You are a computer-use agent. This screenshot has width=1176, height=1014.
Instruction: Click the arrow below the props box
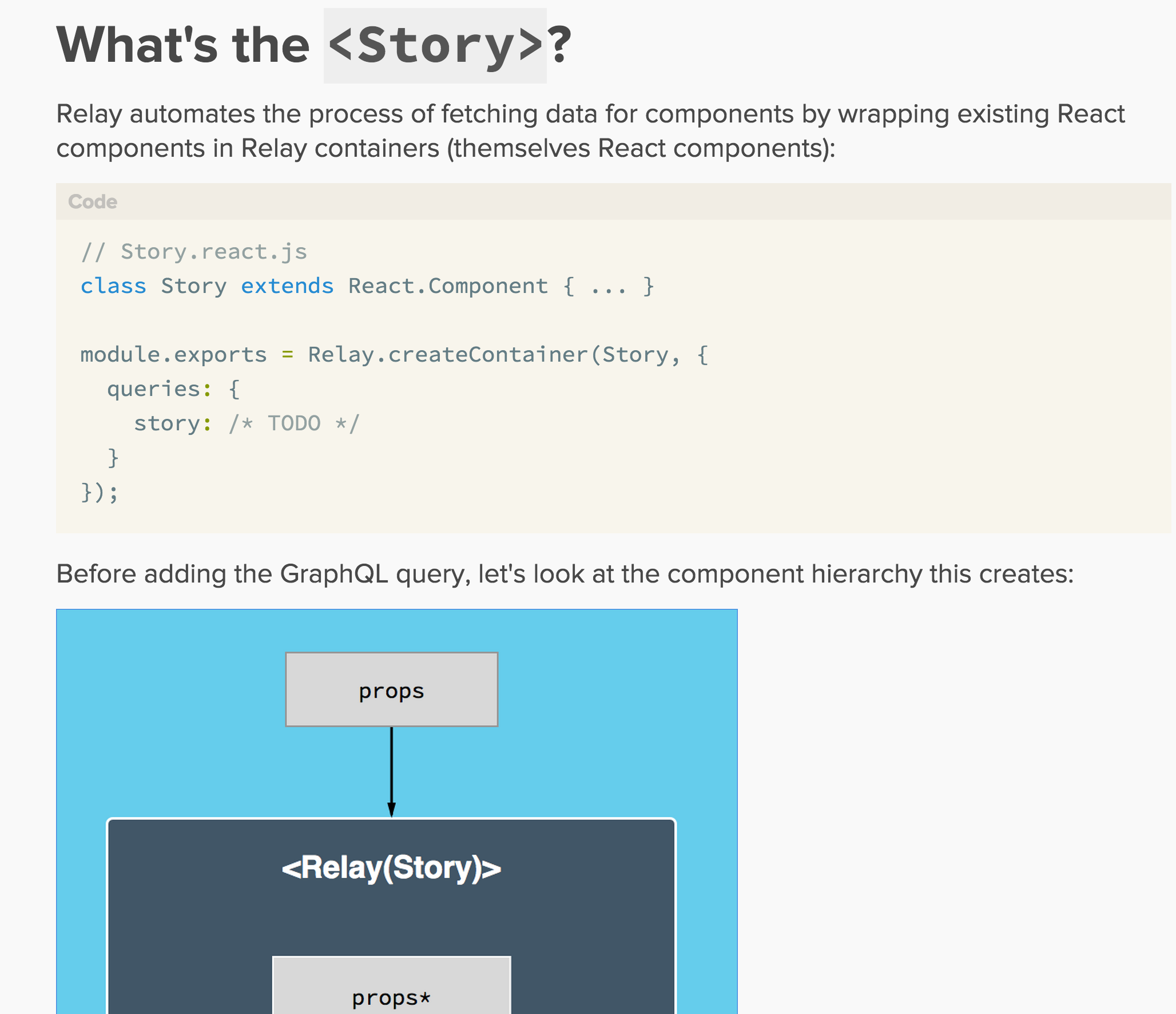tap(392, 771)
